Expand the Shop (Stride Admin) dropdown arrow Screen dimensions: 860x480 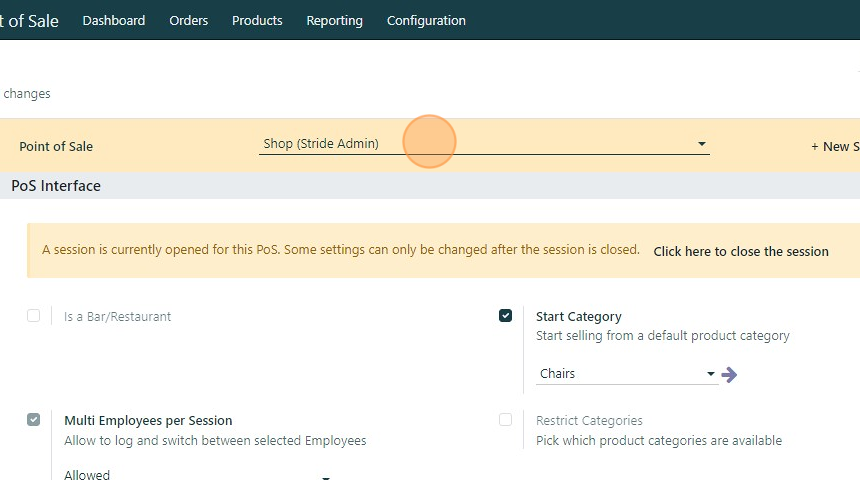(702, 144)
